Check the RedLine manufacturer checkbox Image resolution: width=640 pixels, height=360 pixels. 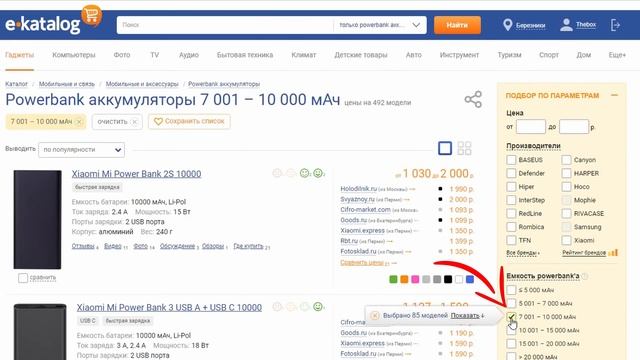511,213
